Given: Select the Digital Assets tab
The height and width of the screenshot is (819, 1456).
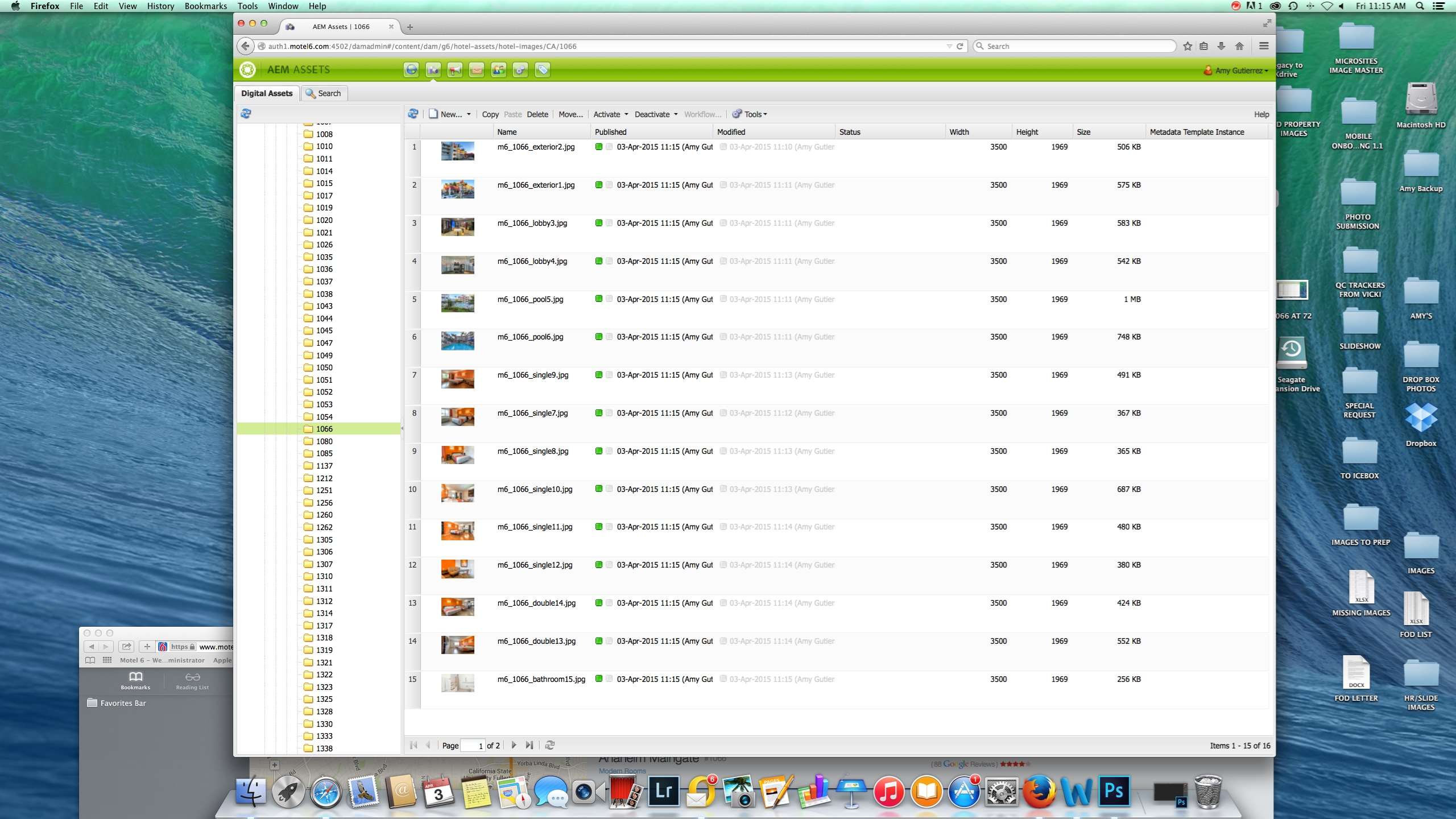Looking at the screenshot, I should click(266, 93).
